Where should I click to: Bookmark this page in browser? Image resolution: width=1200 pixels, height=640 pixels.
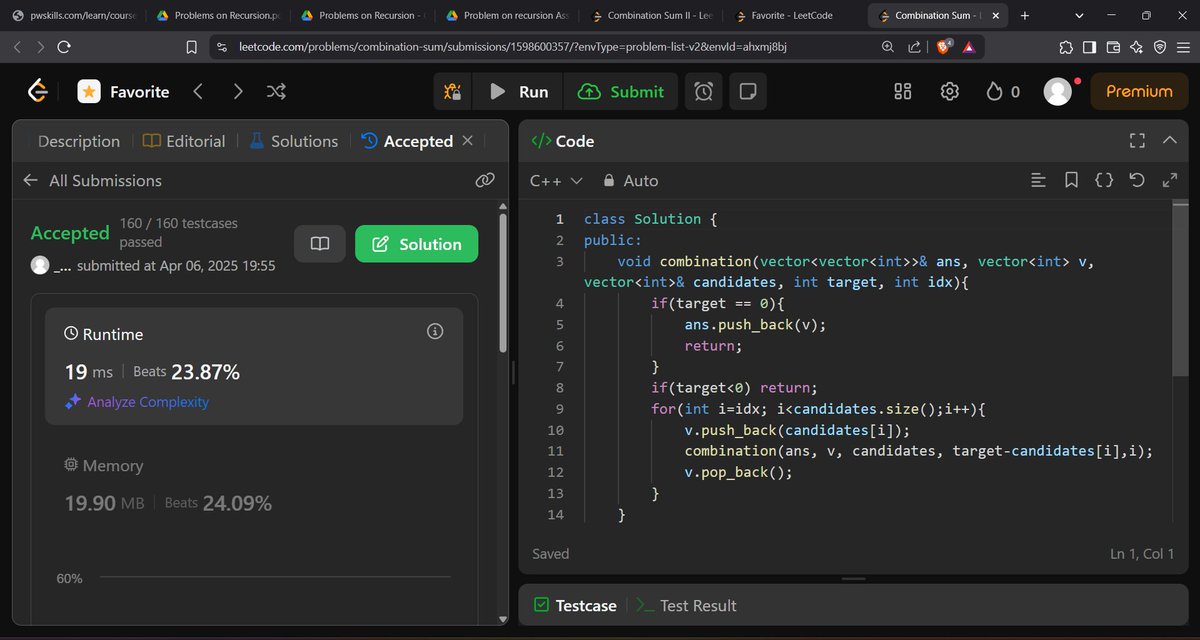(192, 47)
